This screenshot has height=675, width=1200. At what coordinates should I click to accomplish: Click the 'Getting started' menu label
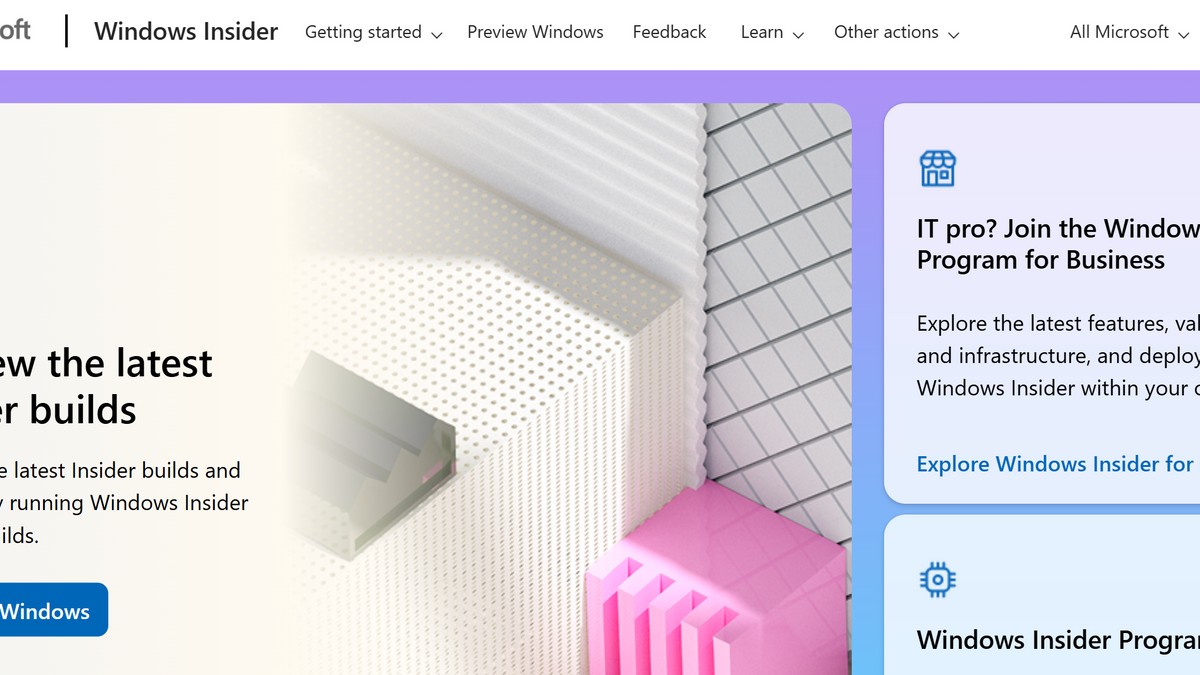(x=363, y=32)
